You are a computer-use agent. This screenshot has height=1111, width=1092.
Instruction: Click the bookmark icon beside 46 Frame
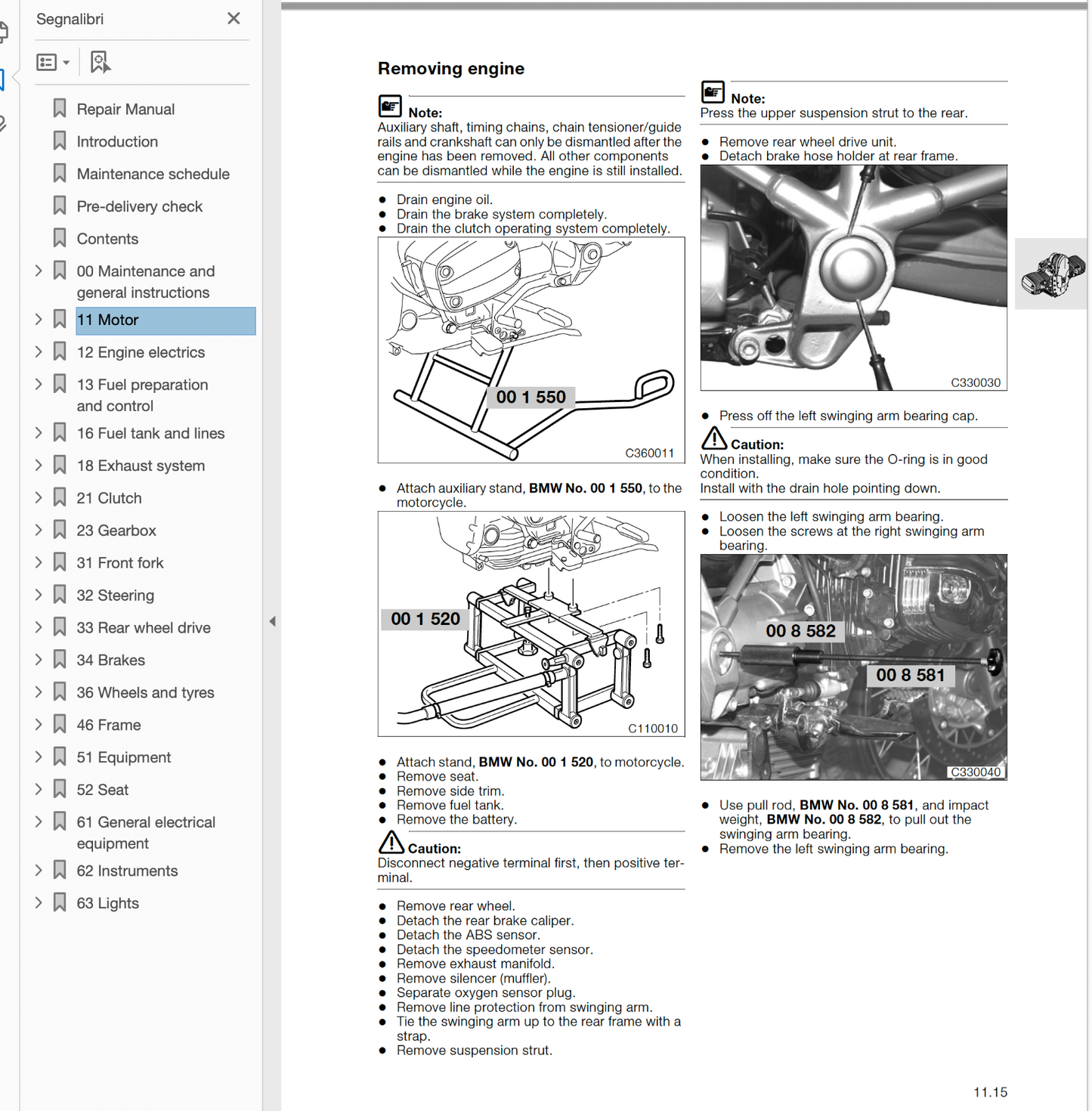pos(60,725)
